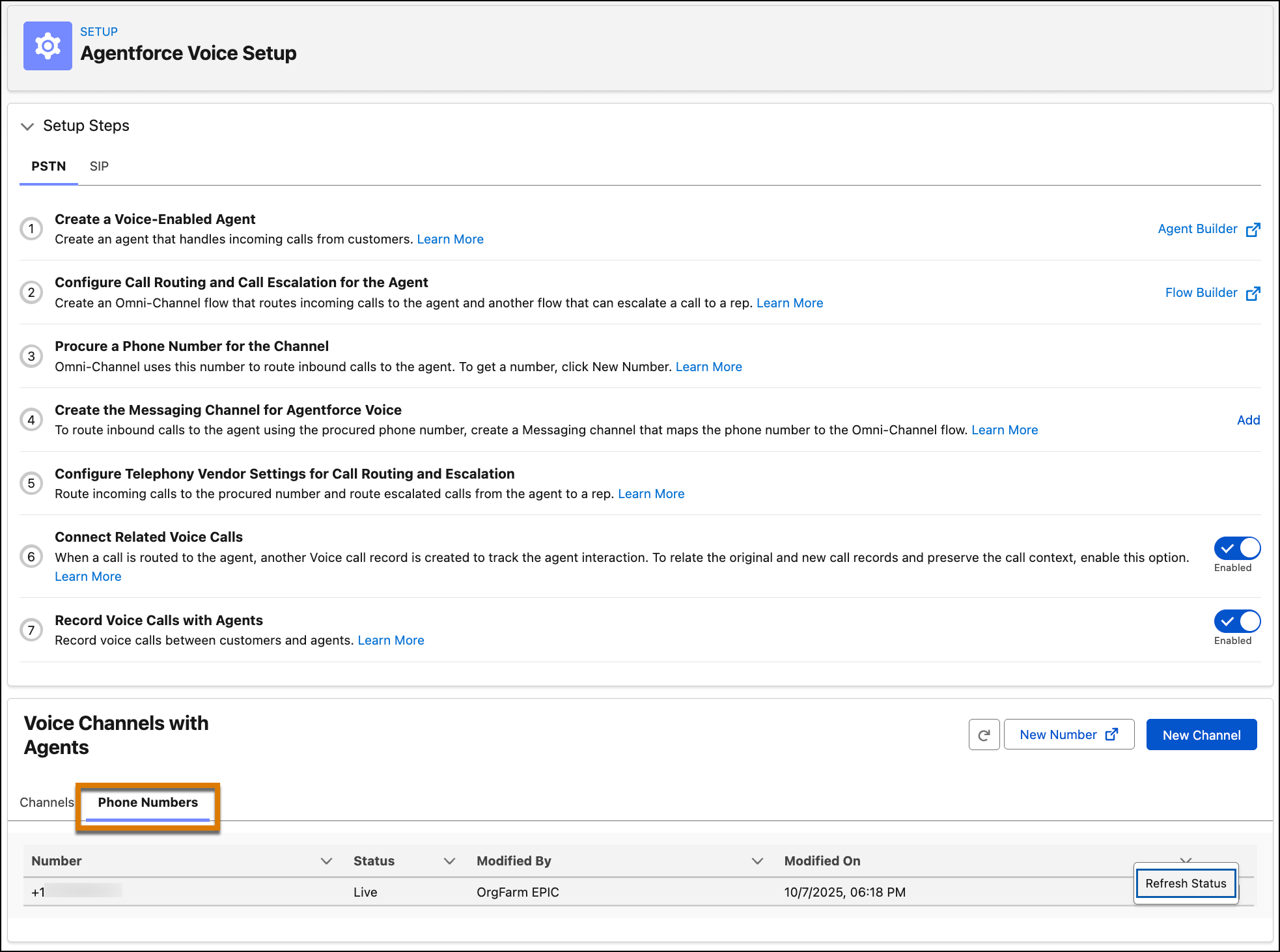Disable the Record Voice Calls with Agents switch
Viewport: 1280px width, 952px height.
1237,621
